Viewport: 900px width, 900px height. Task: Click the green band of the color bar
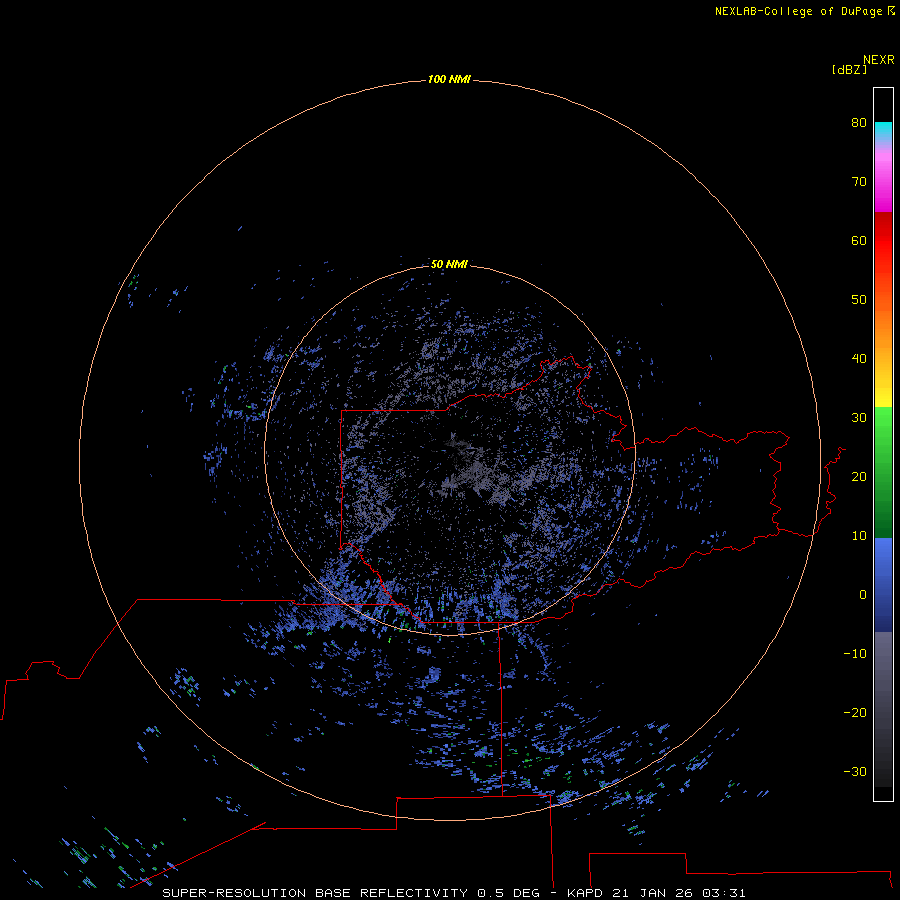tap(883, 472)
